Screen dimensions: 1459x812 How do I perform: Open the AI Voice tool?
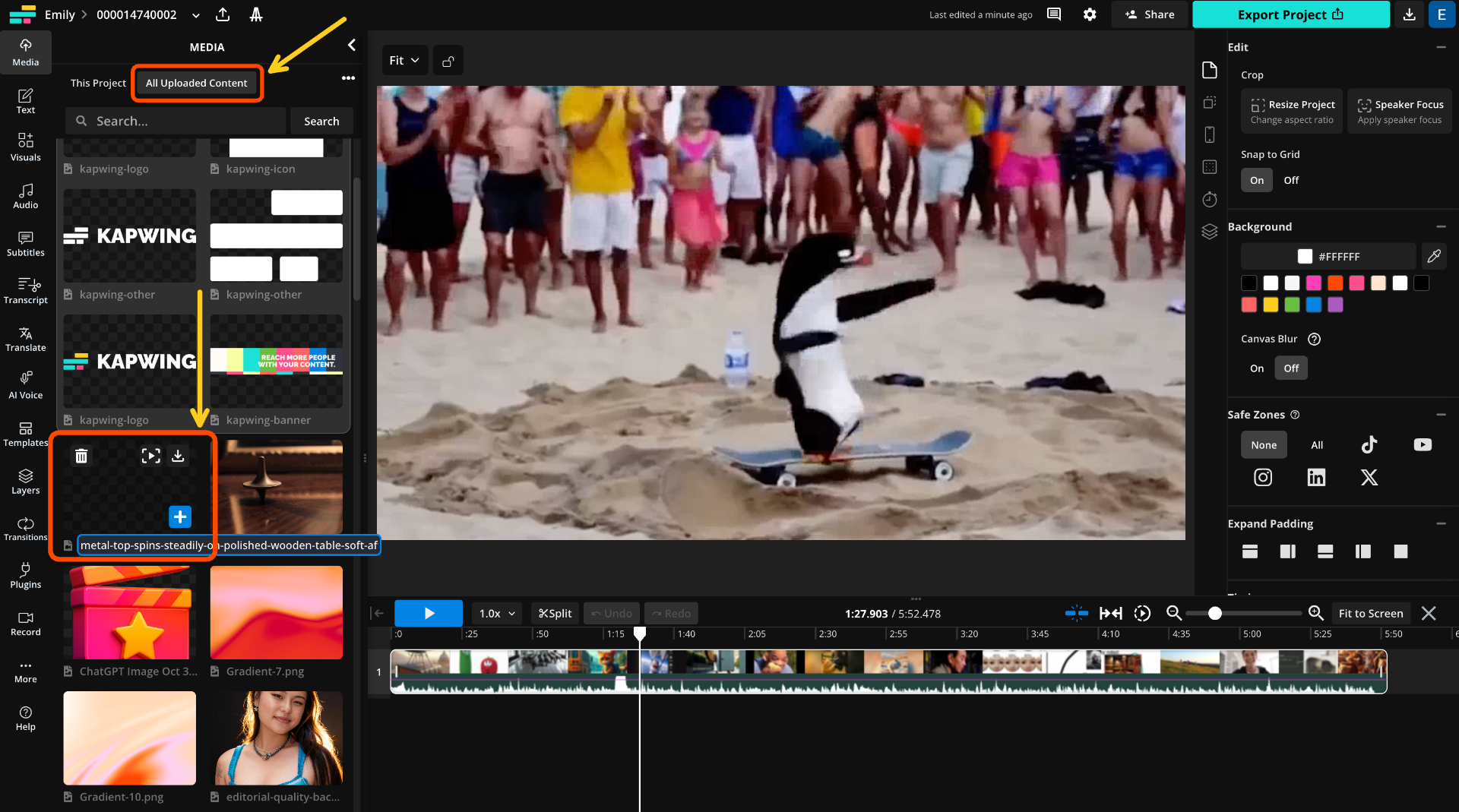pos(25,385)
